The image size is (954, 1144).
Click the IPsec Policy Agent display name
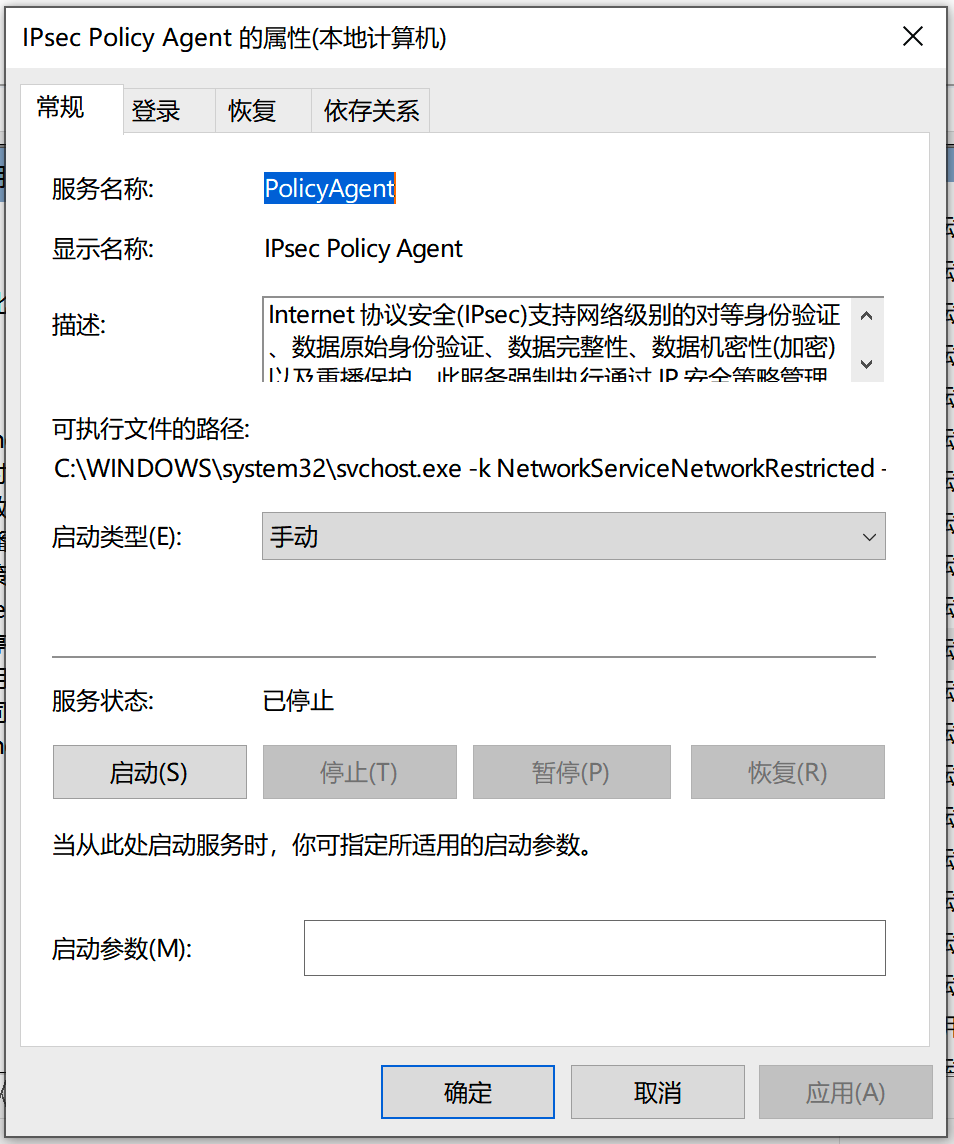tap(363, 249)
